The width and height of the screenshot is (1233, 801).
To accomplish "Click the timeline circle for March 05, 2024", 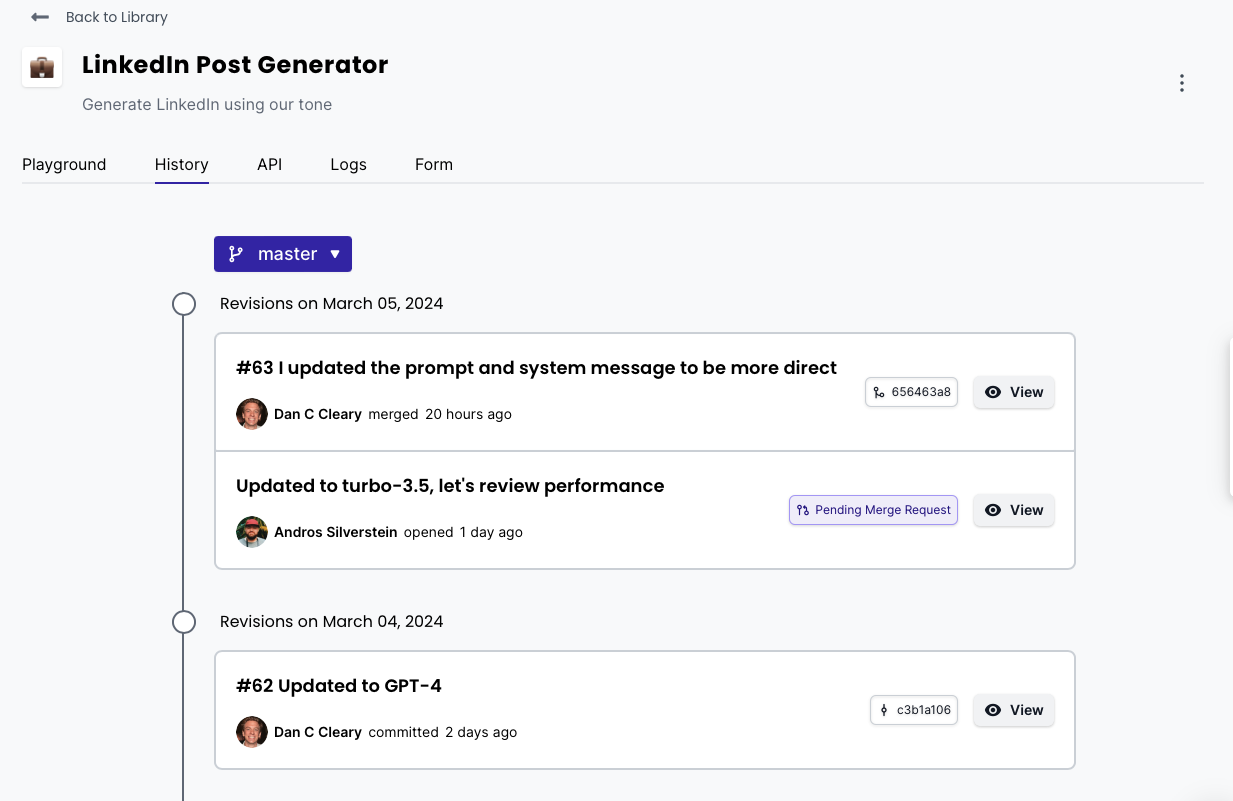I will (x=184, y=303).
